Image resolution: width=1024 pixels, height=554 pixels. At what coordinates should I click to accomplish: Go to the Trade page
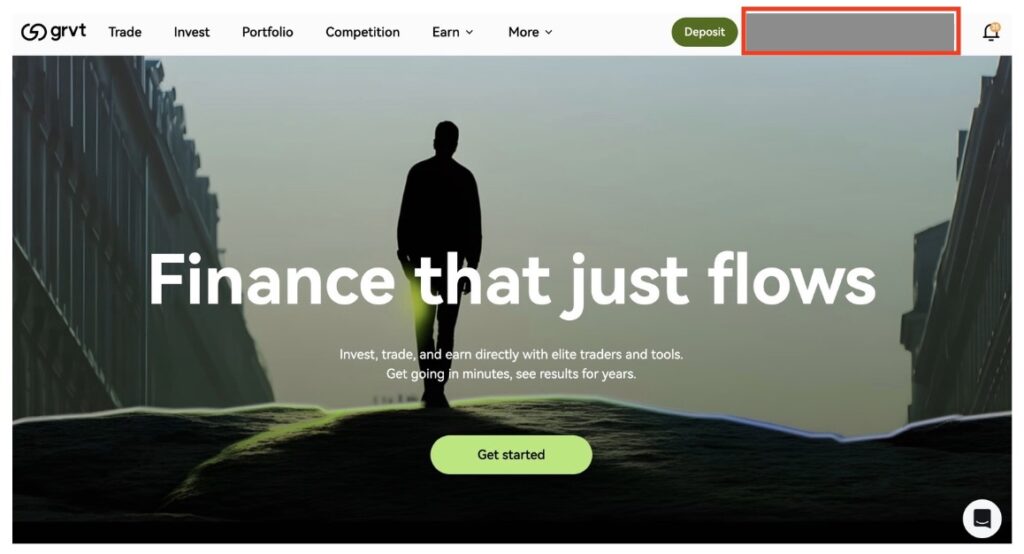(125, 32)
